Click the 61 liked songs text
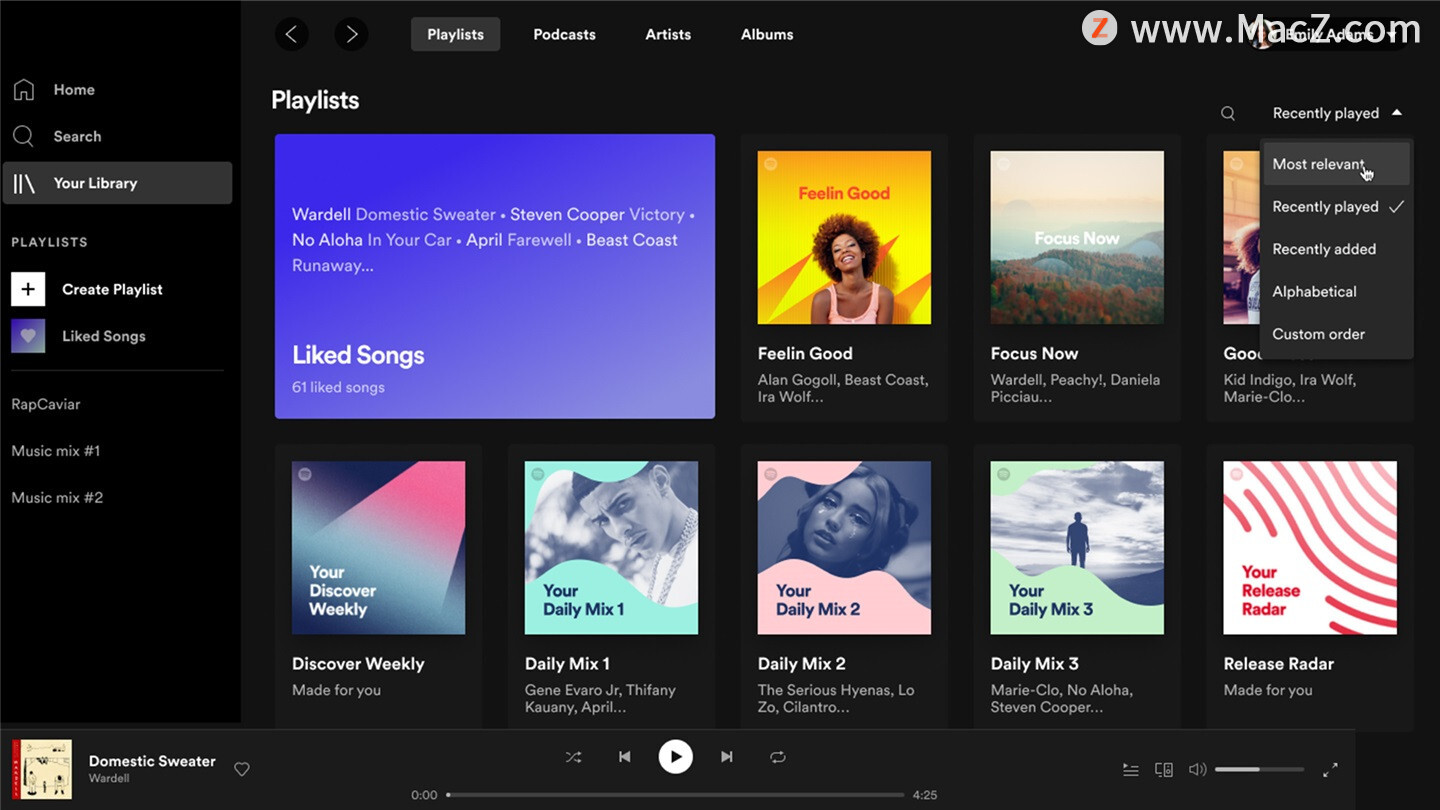The width and height of the screenshot is (1440, 810). tap(338, 387)
